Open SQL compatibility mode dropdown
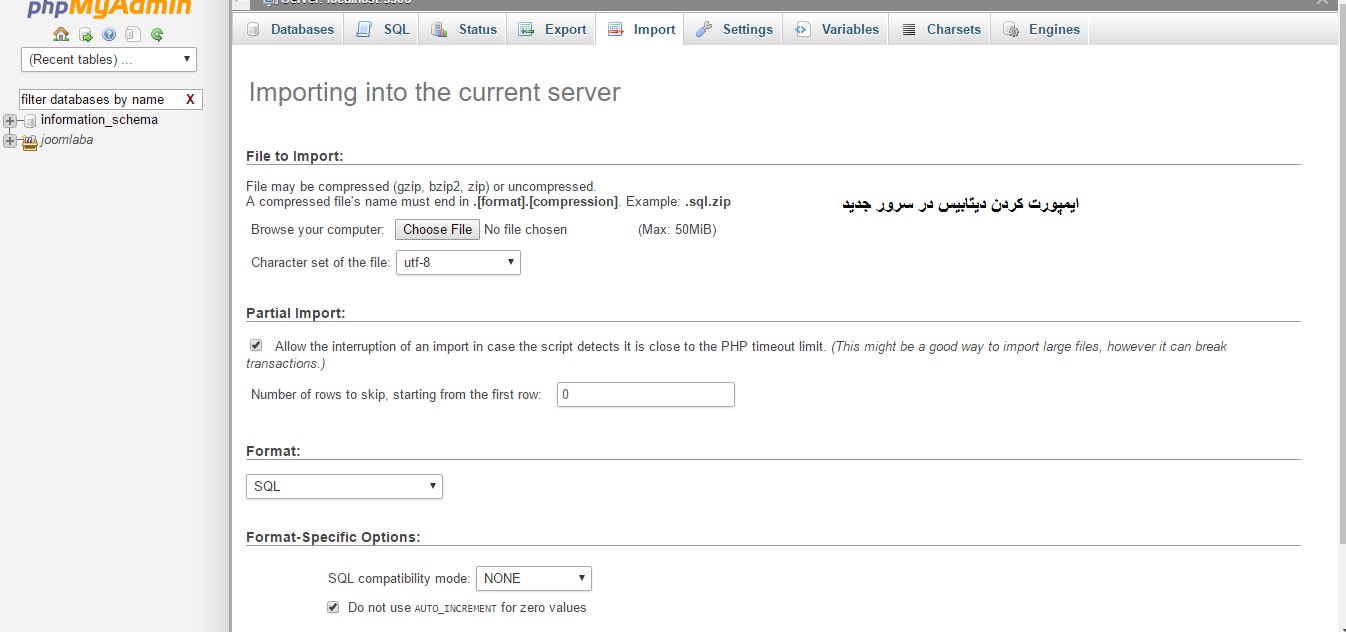 tap(534, 578)
